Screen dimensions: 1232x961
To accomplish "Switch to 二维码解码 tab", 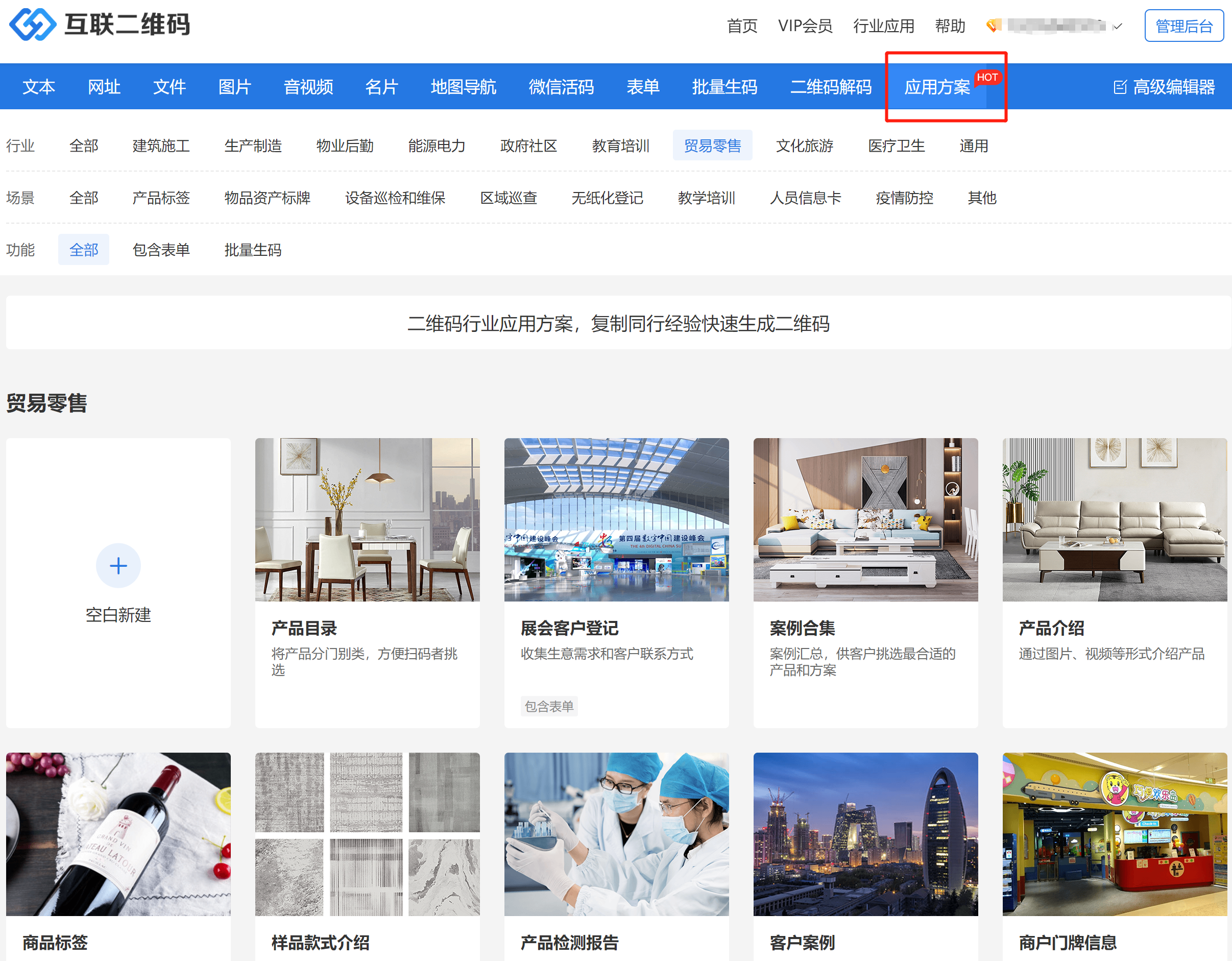I will click(830, 87).
